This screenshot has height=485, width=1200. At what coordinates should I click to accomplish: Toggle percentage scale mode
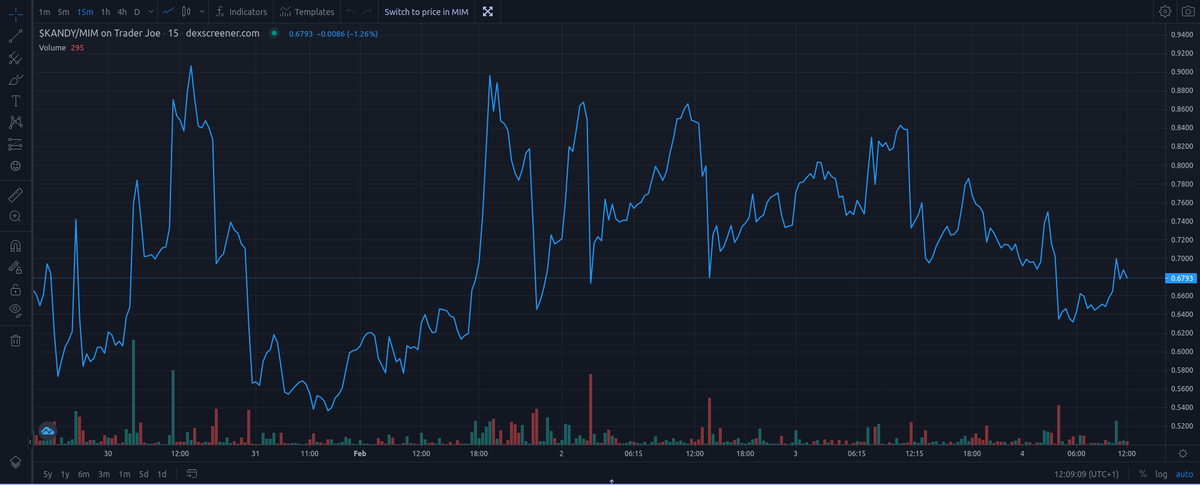[x=1142, y=473]
